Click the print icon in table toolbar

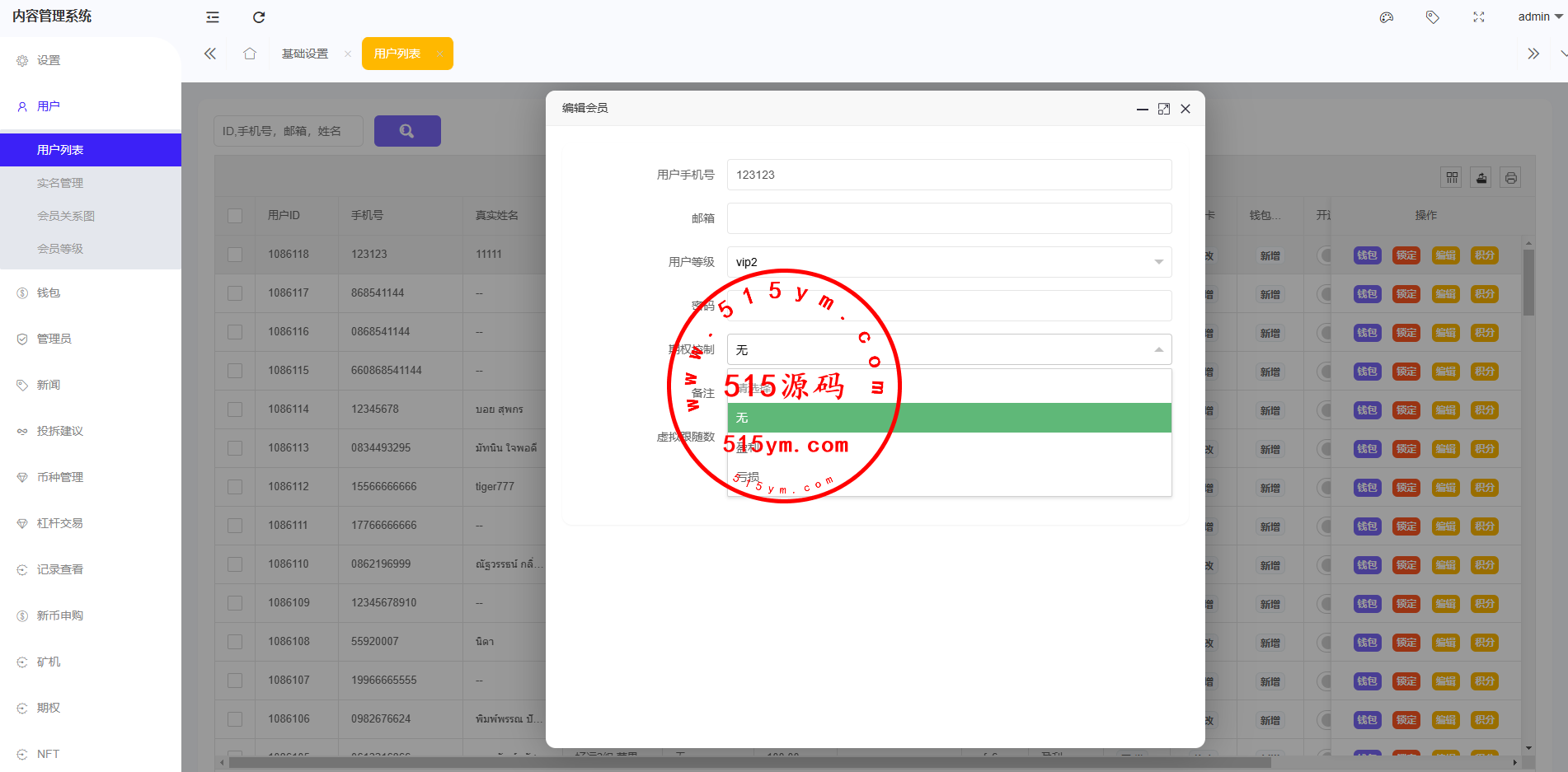coord(1510,178)
